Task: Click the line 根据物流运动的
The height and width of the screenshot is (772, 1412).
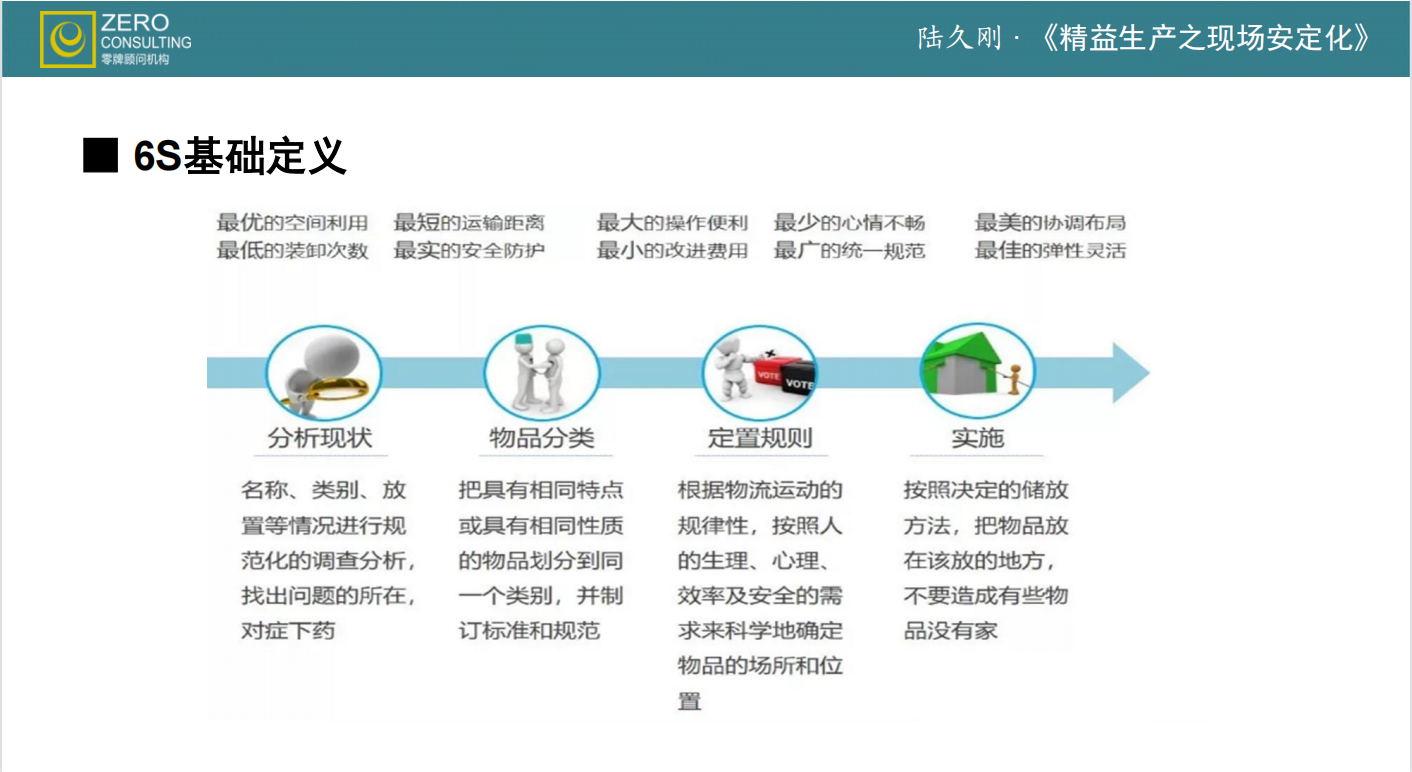Action: (760, 490)
